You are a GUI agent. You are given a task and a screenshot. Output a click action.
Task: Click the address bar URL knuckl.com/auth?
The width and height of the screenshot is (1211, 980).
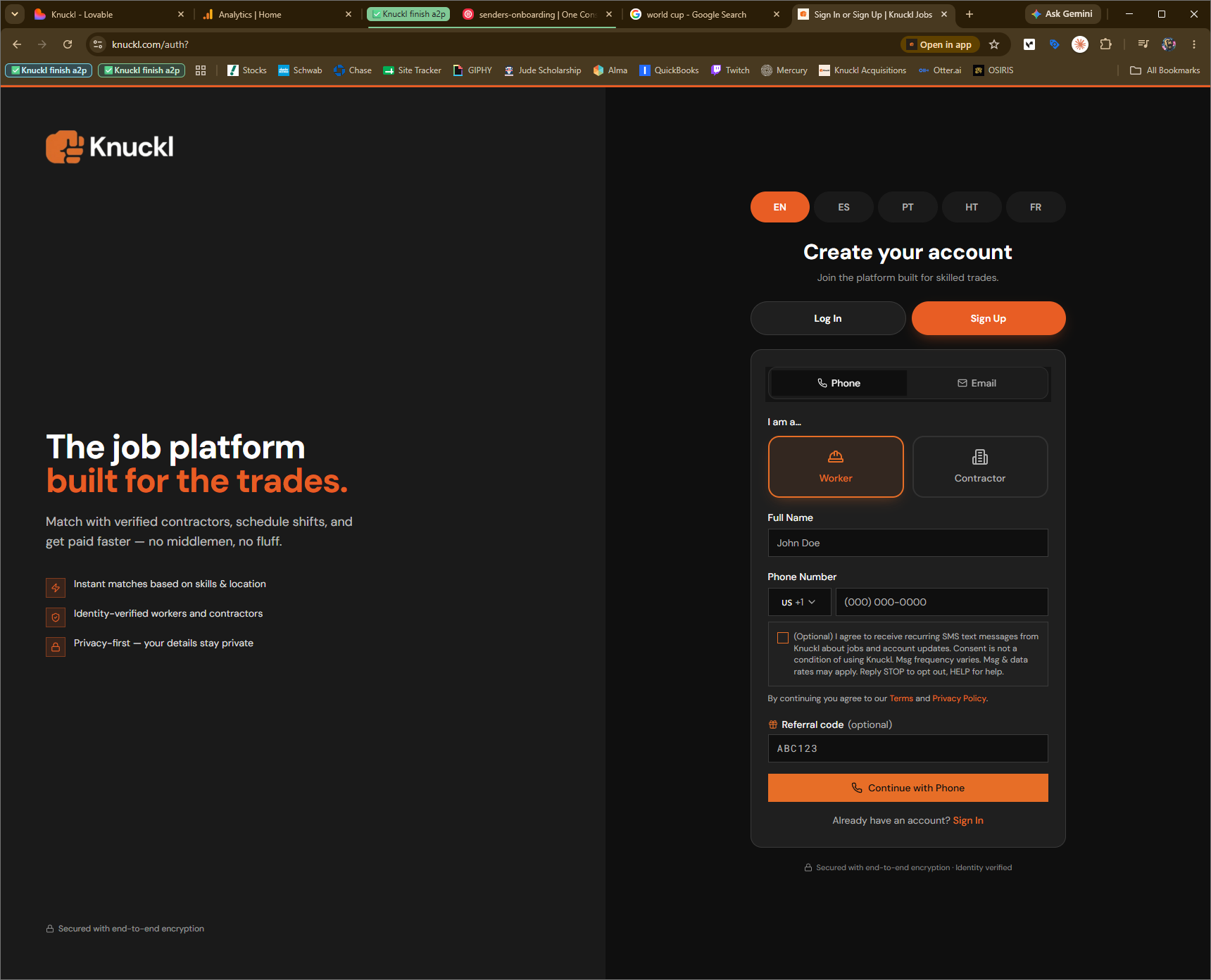[150, 44]
